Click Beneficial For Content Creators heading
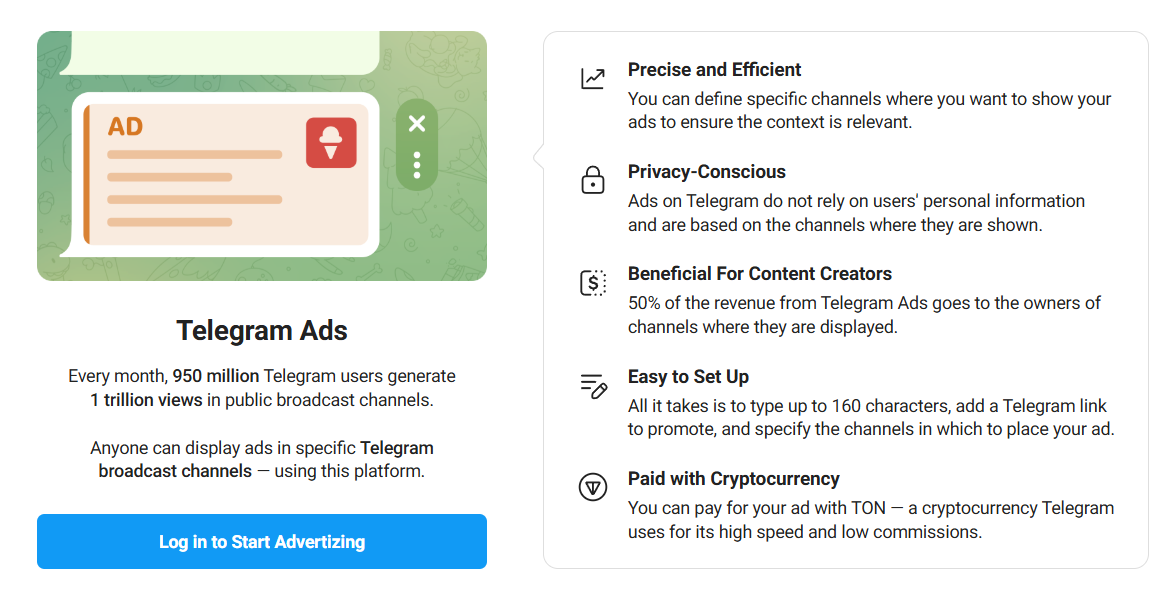This screenshot has height=593, width=1172. 759,274
